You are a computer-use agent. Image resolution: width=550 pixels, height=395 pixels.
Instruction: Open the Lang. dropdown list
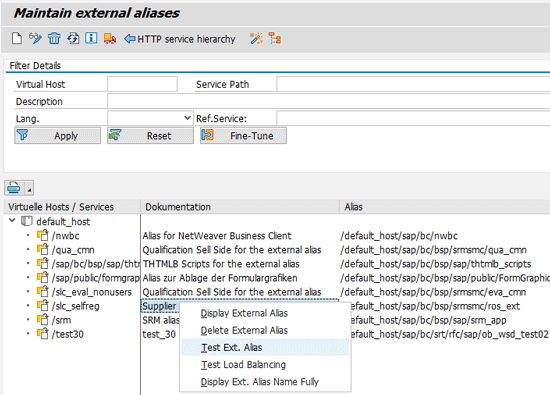click(x=188, y=118)
